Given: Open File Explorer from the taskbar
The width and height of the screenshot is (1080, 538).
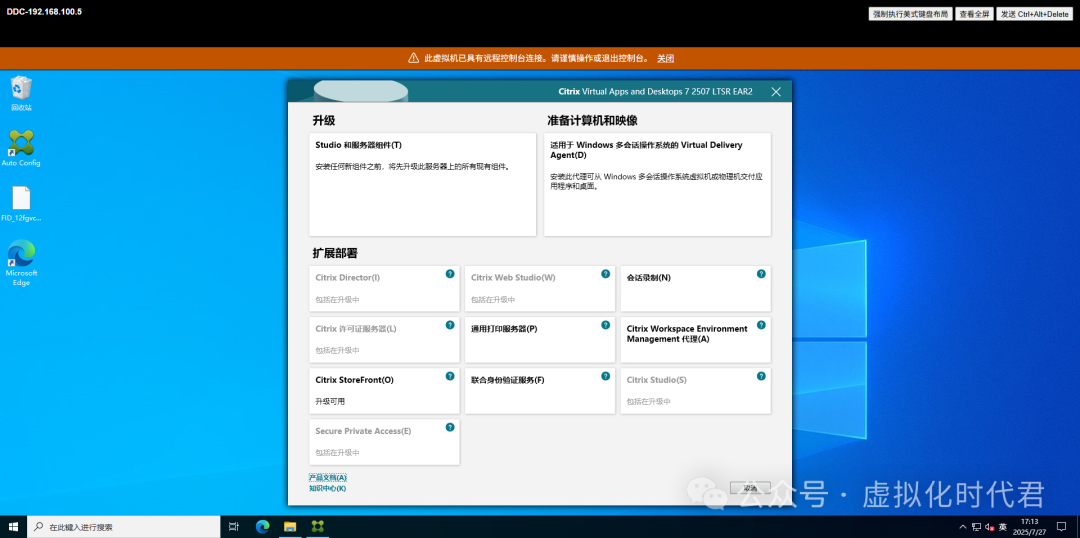Looking at the screenshot, I should (x=290, y=526).
